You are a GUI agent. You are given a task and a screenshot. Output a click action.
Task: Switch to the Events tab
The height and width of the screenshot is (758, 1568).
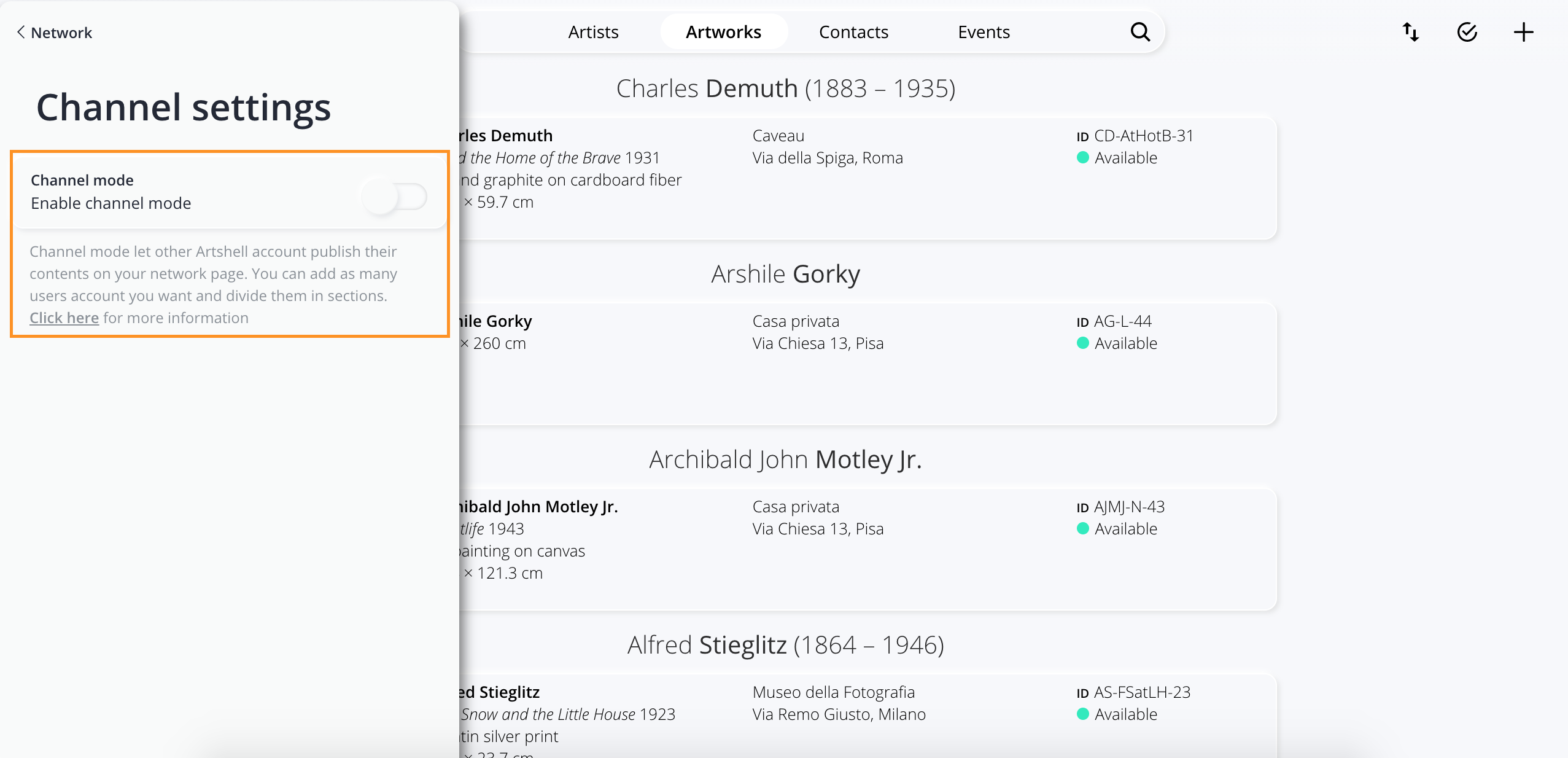984,32
